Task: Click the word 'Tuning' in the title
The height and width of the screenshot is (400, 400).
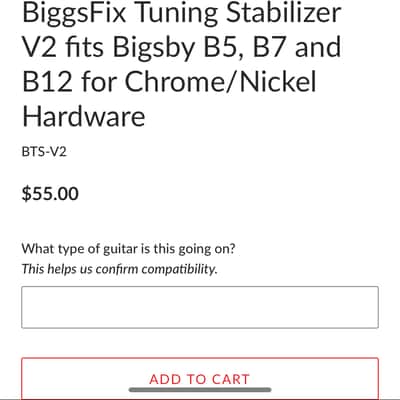Action: tap(176, 13)
